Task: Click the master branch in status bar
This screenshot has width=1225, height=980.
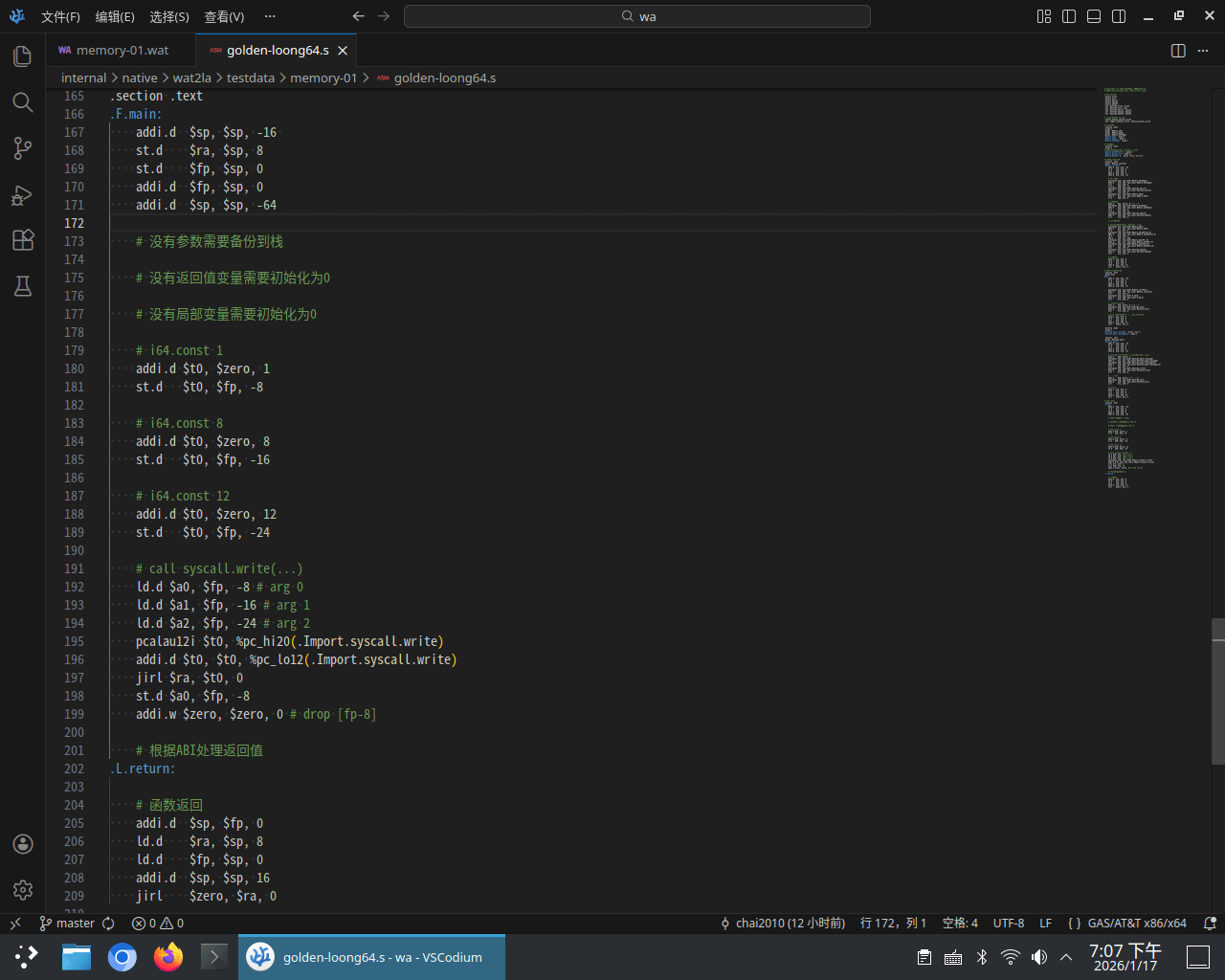Action: click(x=67, y=924)
